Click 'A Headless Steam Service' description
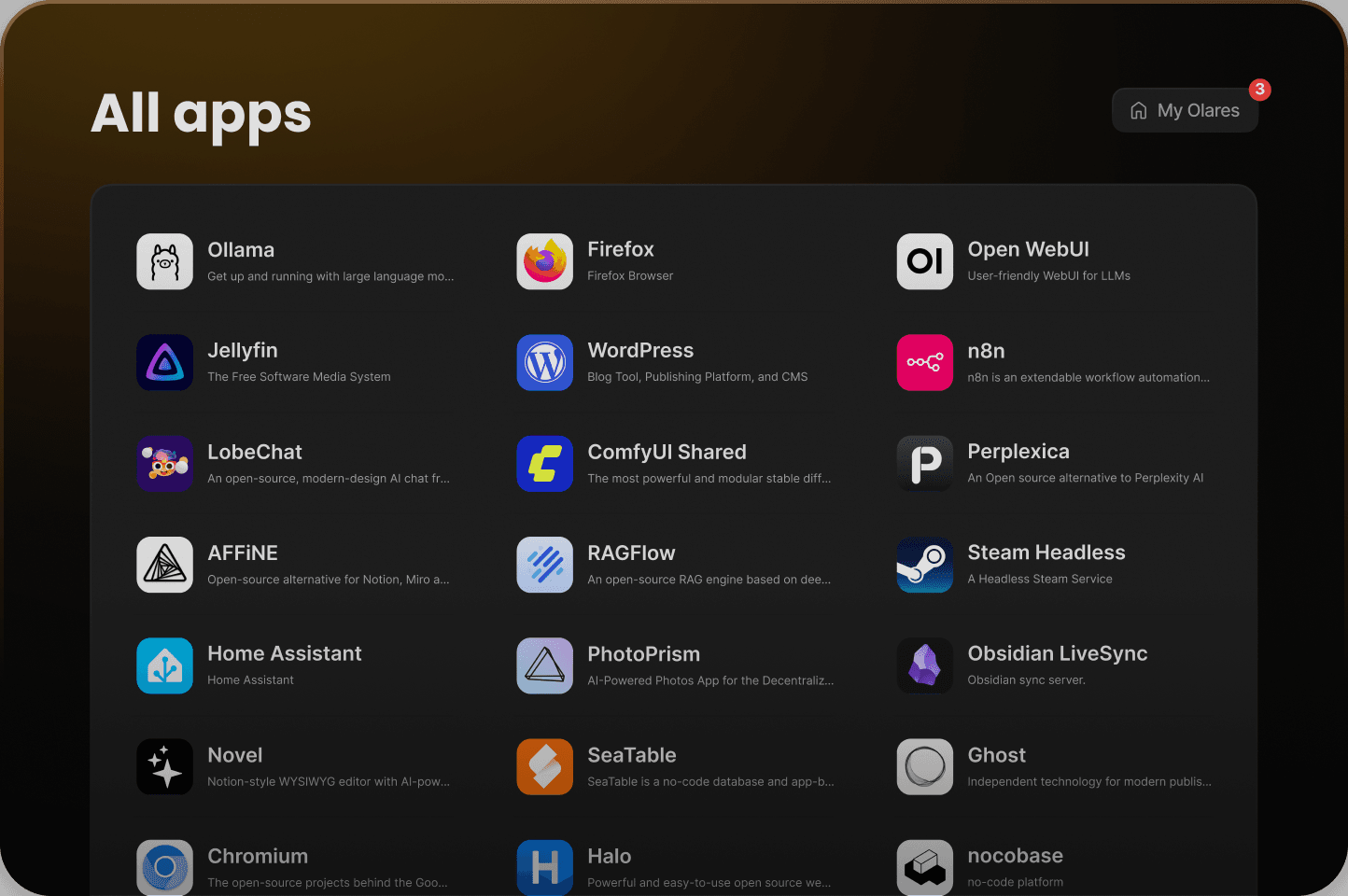 pos(1040,579)
